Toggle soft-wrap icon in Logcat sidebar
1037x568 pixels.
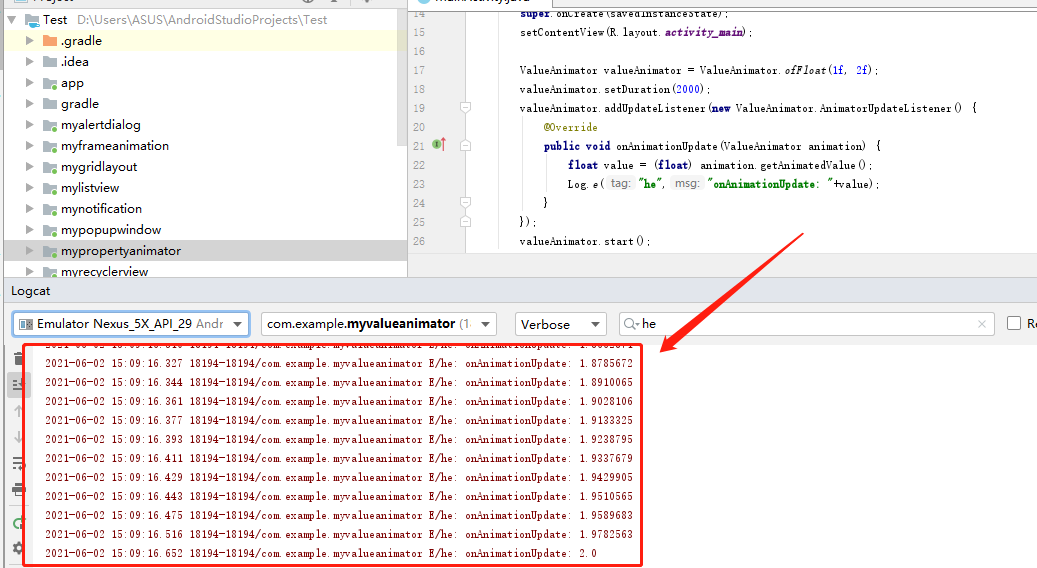[x=18, y=464]
